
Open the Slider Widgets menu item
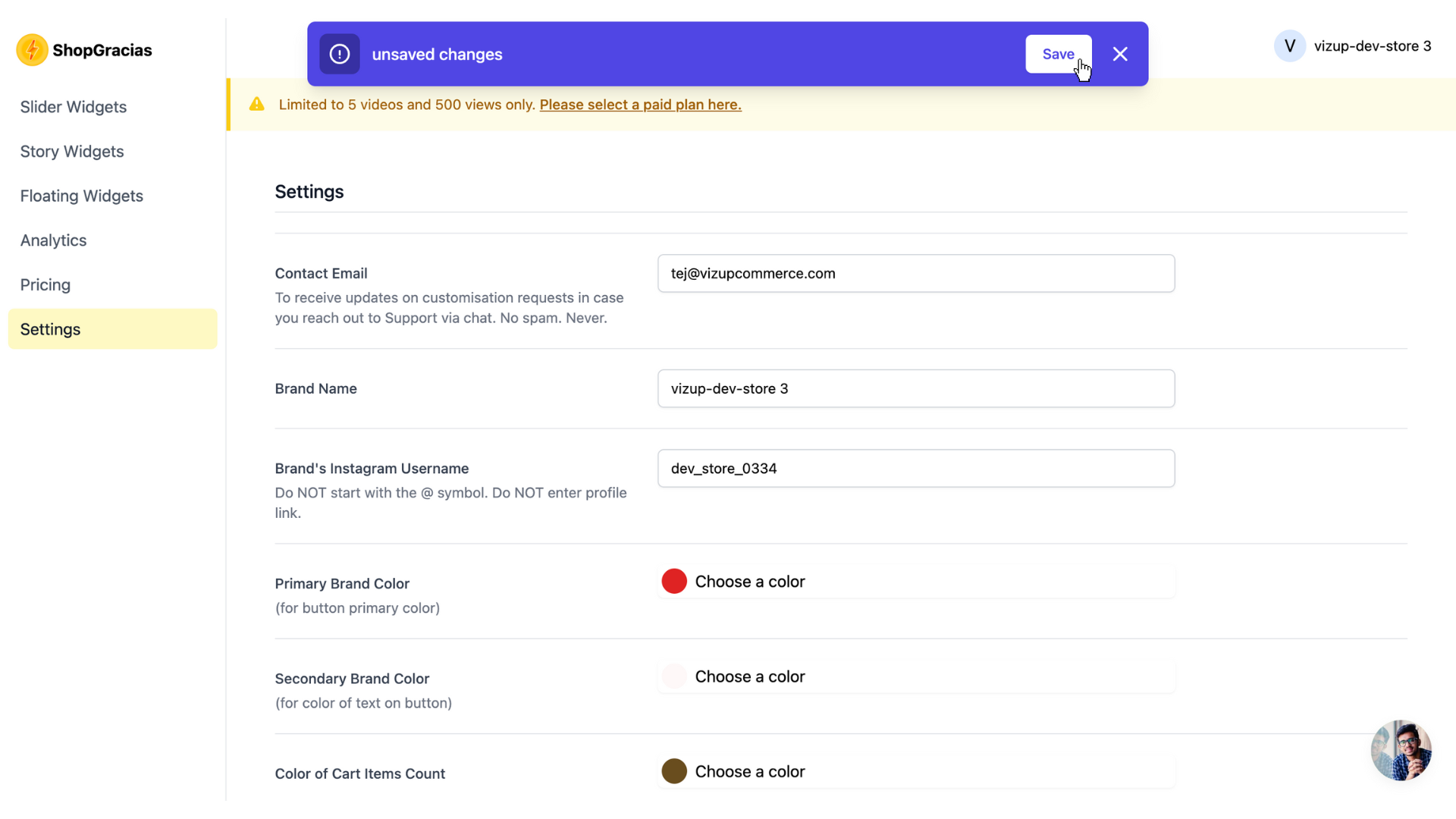74,107
